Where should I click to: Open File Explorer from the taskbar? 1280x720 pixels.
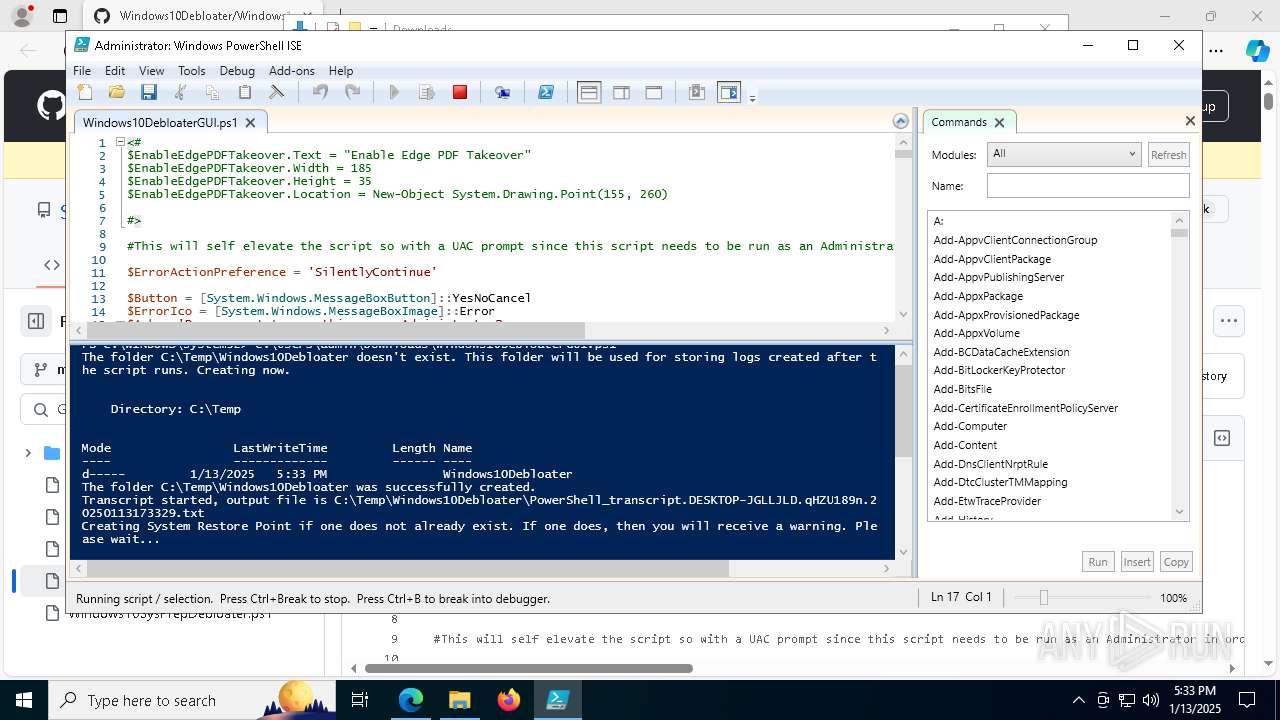459,700
